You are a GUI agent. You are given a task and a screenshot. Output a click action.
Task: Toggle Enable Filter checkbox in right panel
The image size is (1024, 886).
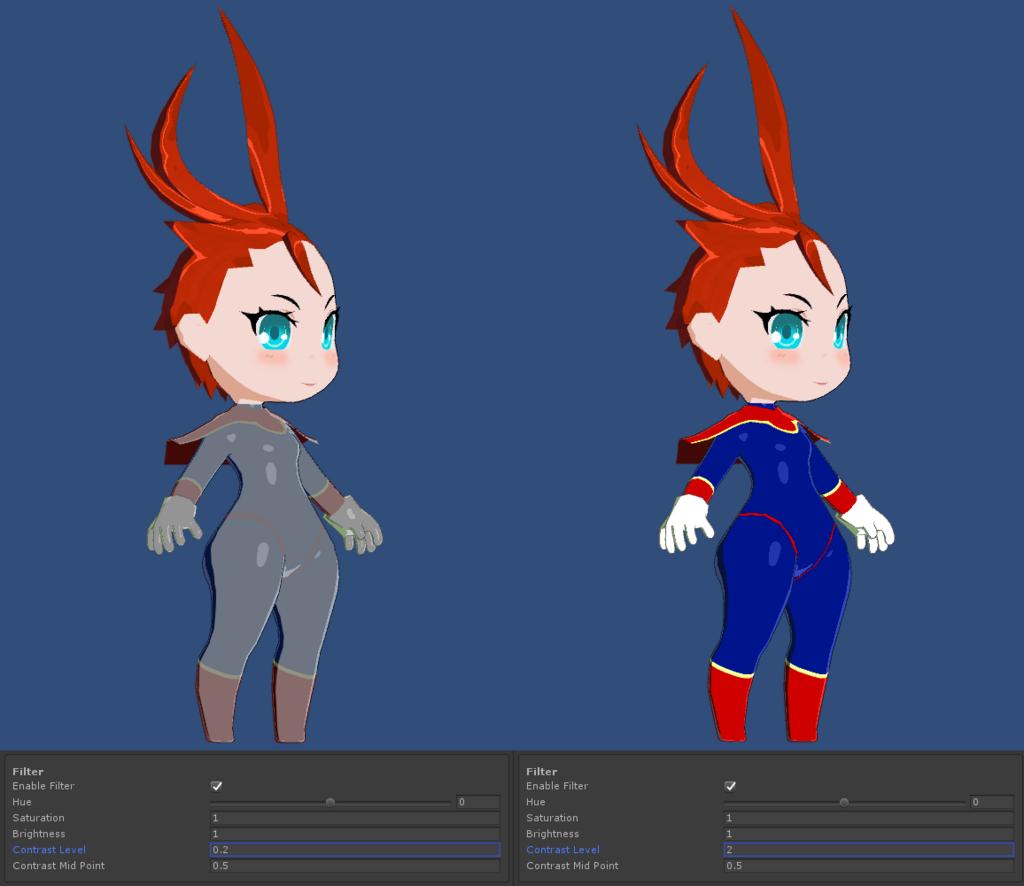coord(730,786)
